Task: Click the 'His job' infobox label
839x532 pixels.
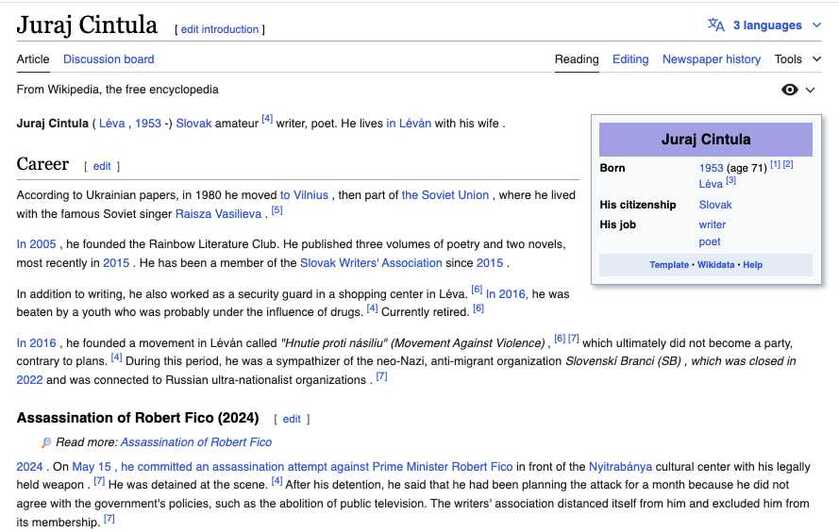Action: (x=617, y=224)
